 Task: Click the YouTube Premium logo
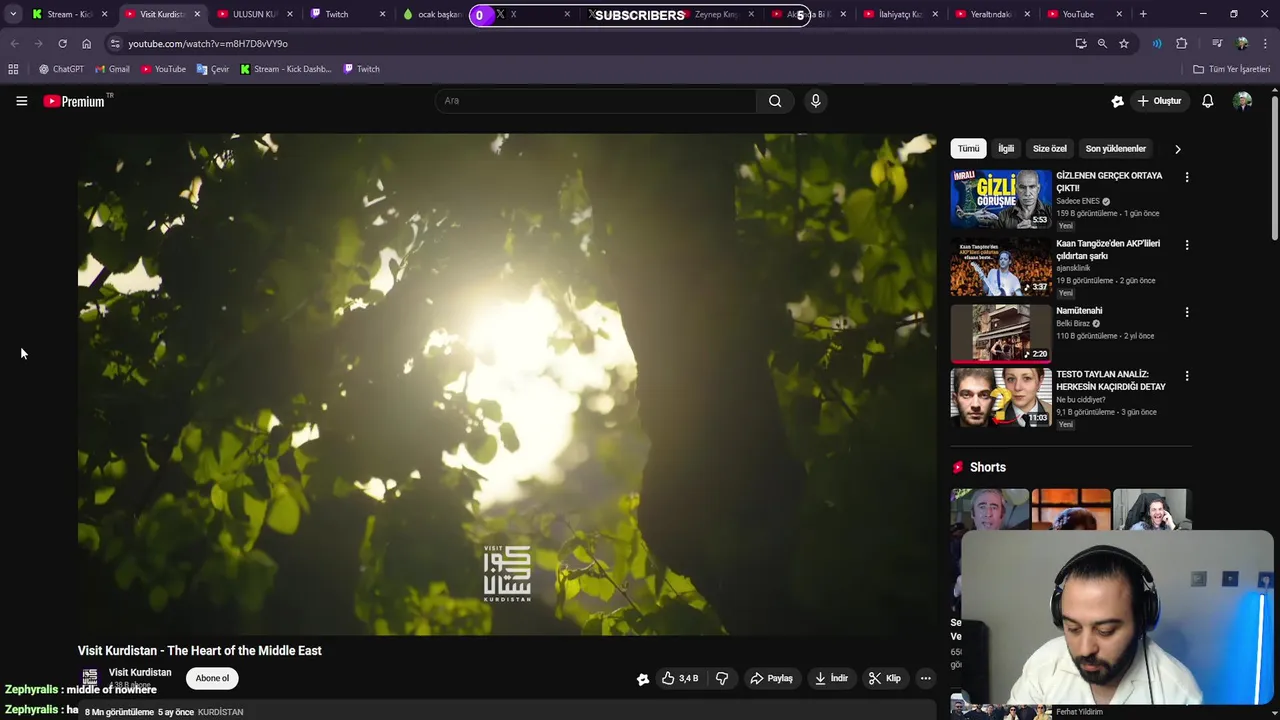pyautogui.click(x=75, y=101)
